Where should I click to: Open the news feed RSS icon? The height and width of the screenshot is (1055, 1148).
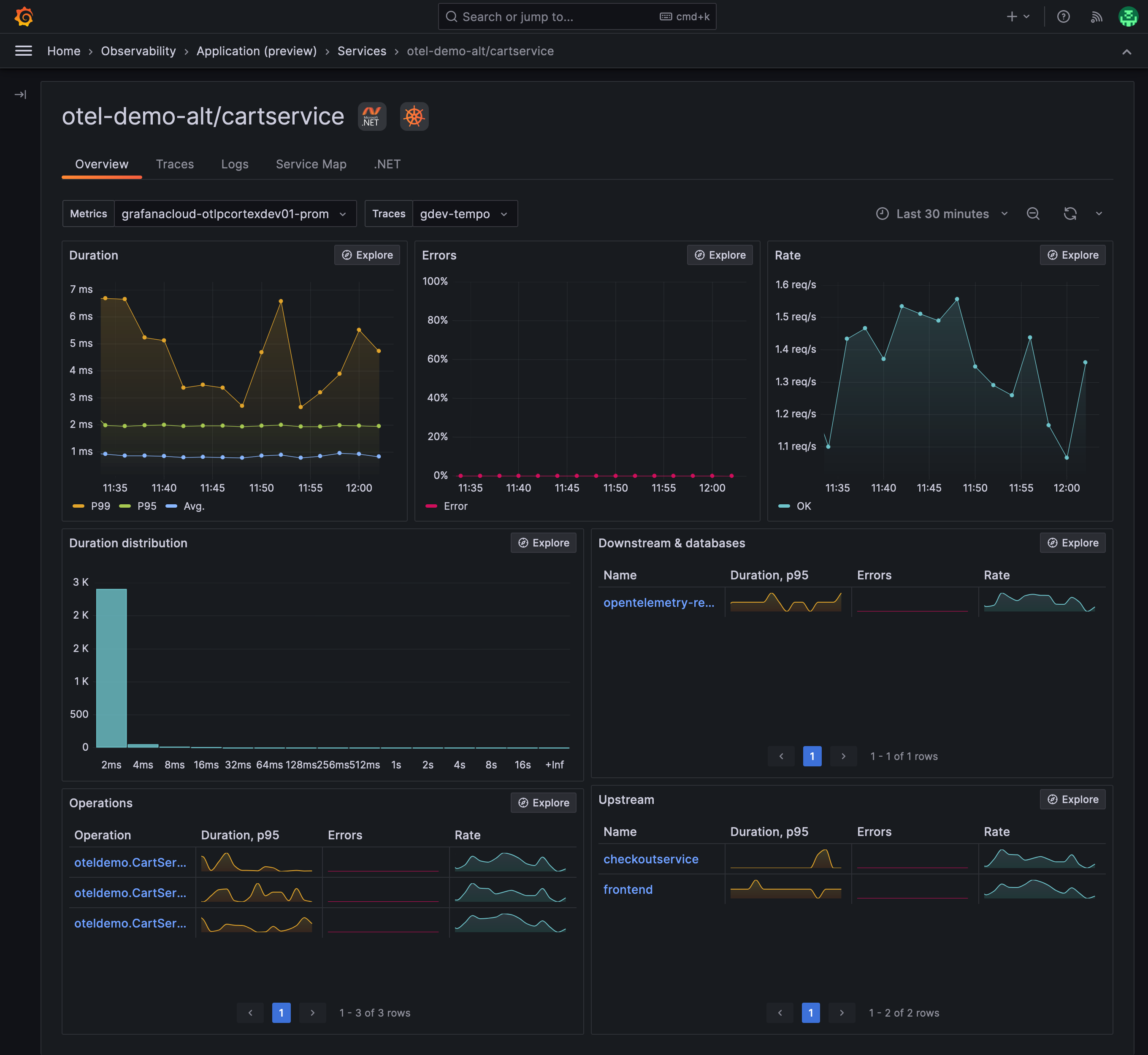point(1096,16)
